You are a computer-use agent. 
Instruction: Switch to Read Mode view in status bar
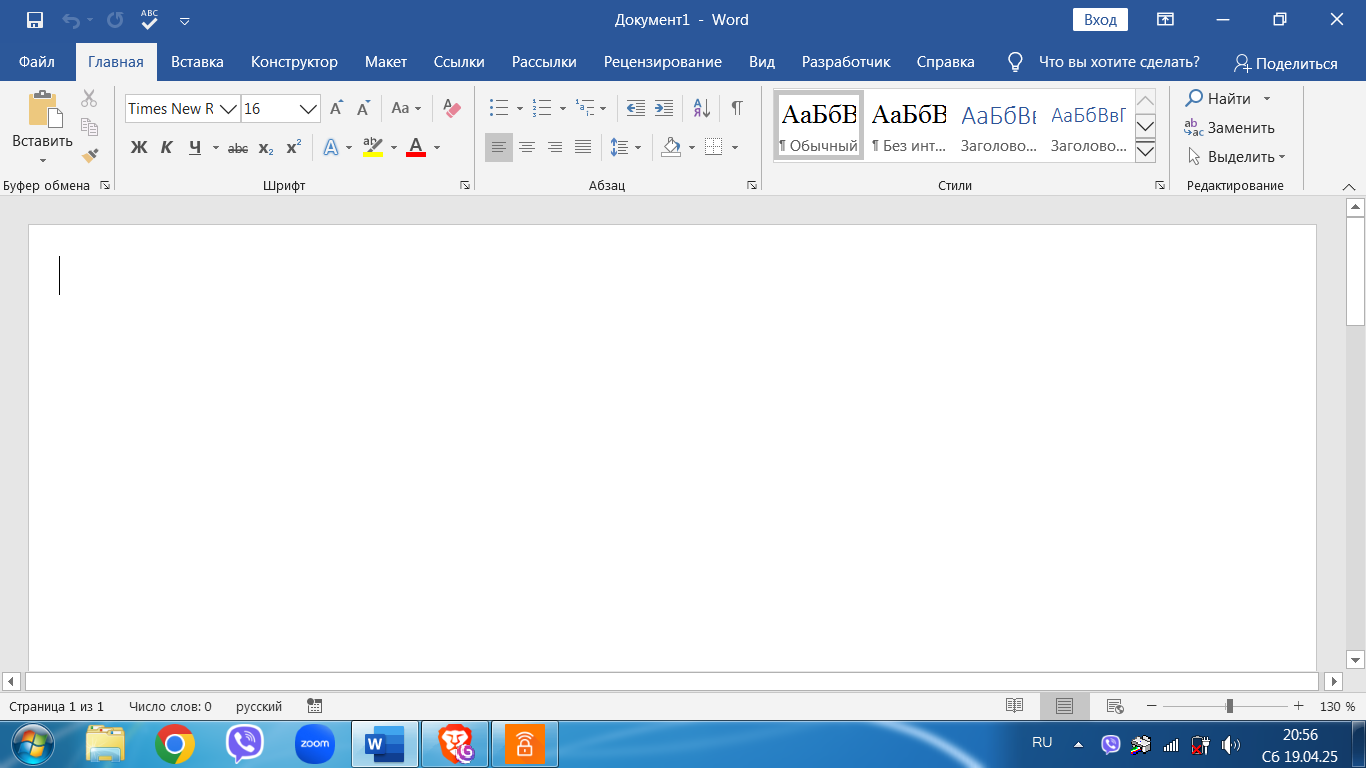point(1014,706)
